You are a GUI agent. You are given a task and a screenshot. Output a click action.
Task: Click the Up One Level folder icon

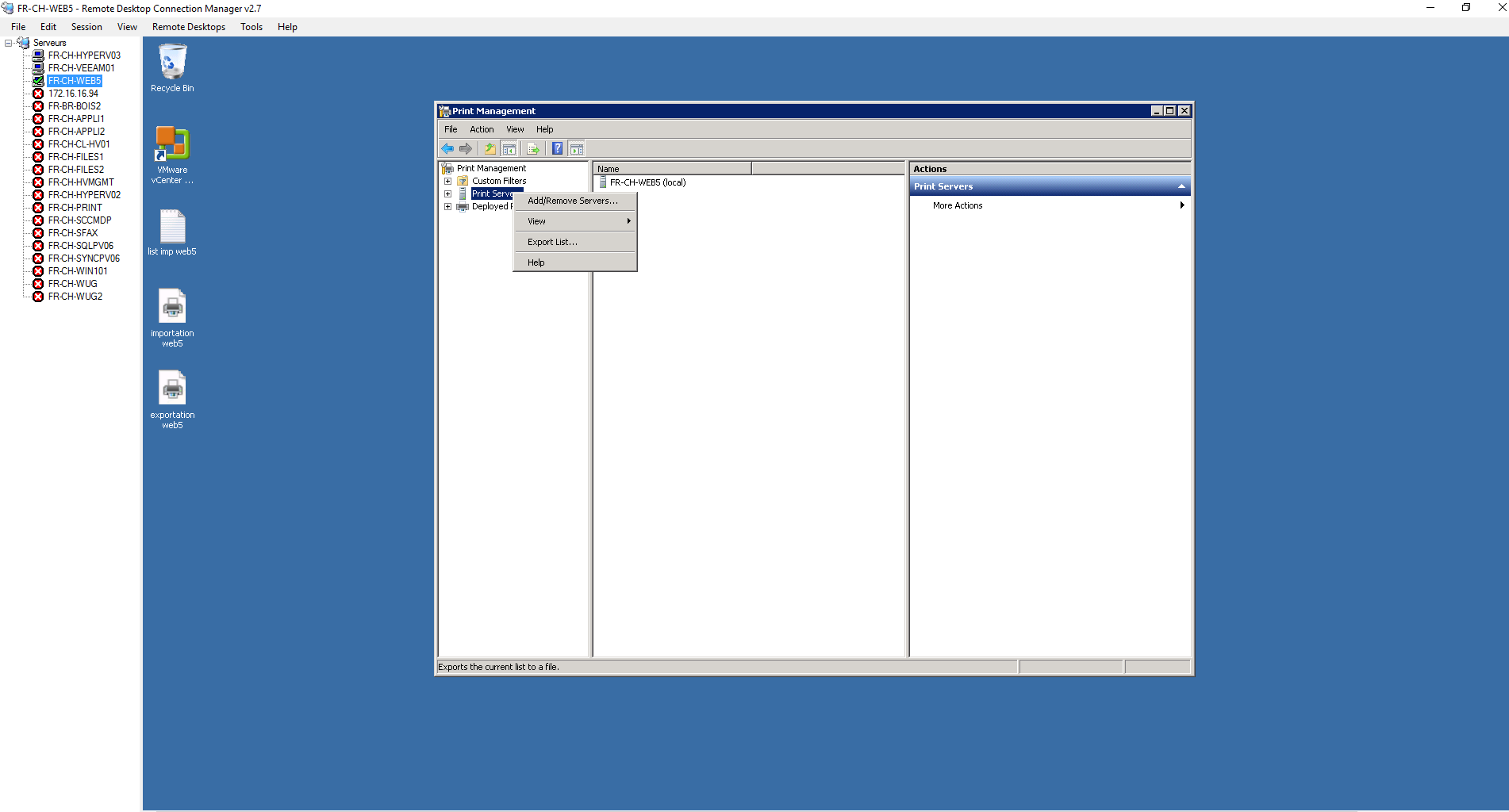coord(490,148)
